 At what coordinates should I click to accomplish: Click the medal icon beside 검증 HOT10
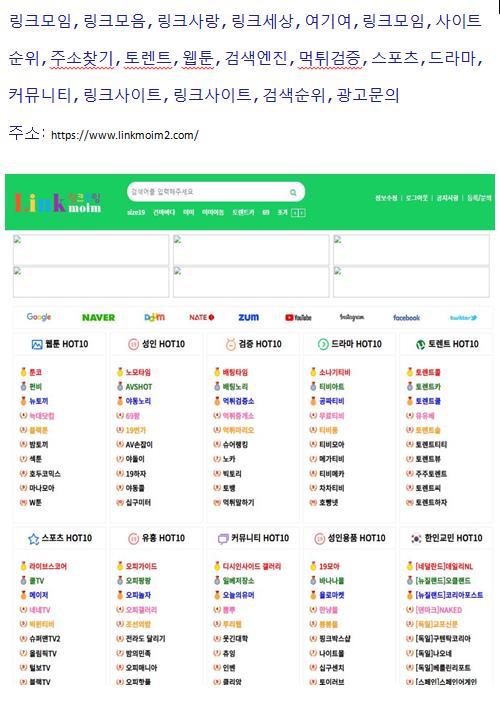[230, 344]
